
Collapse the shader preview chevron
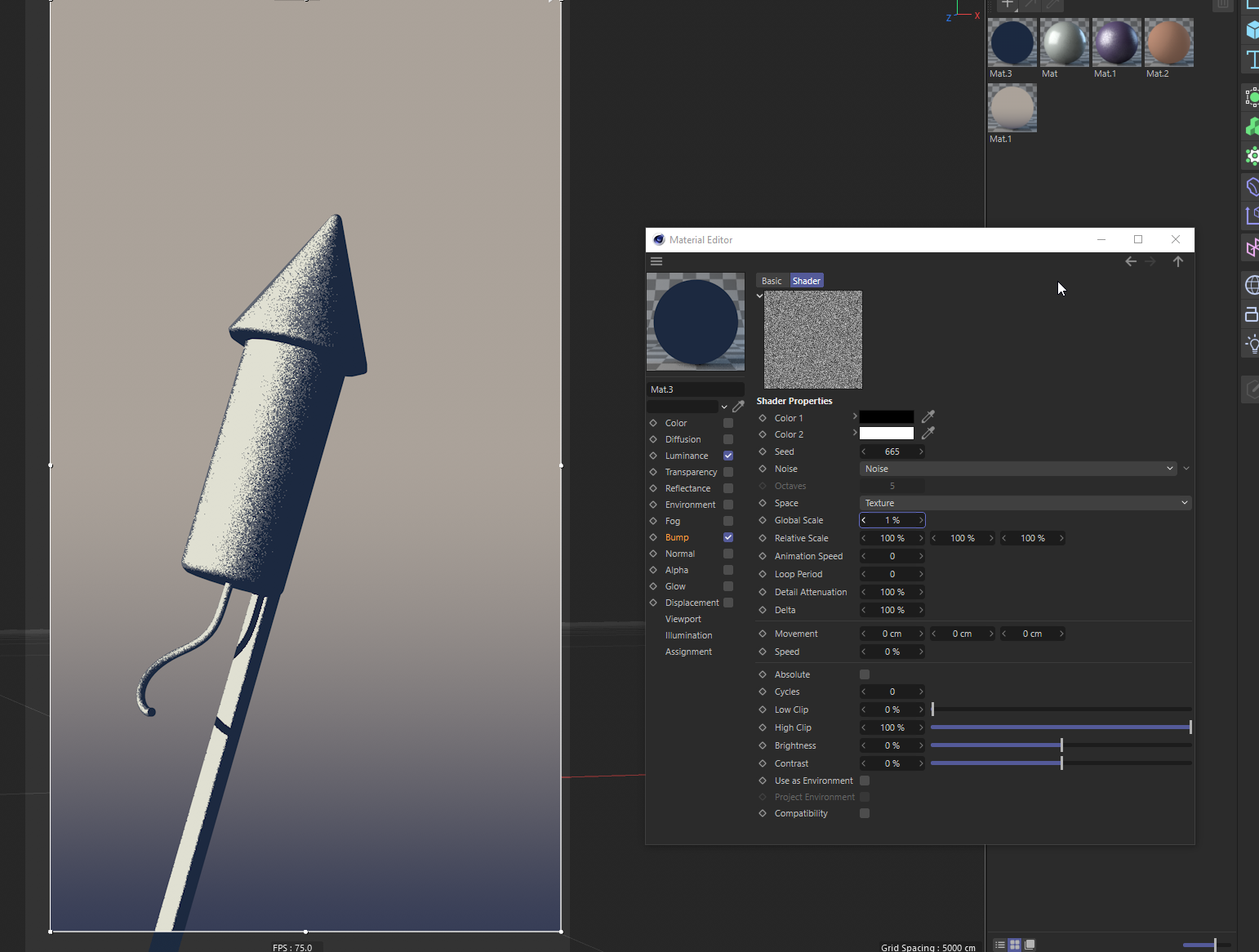[x=759, y=296]
